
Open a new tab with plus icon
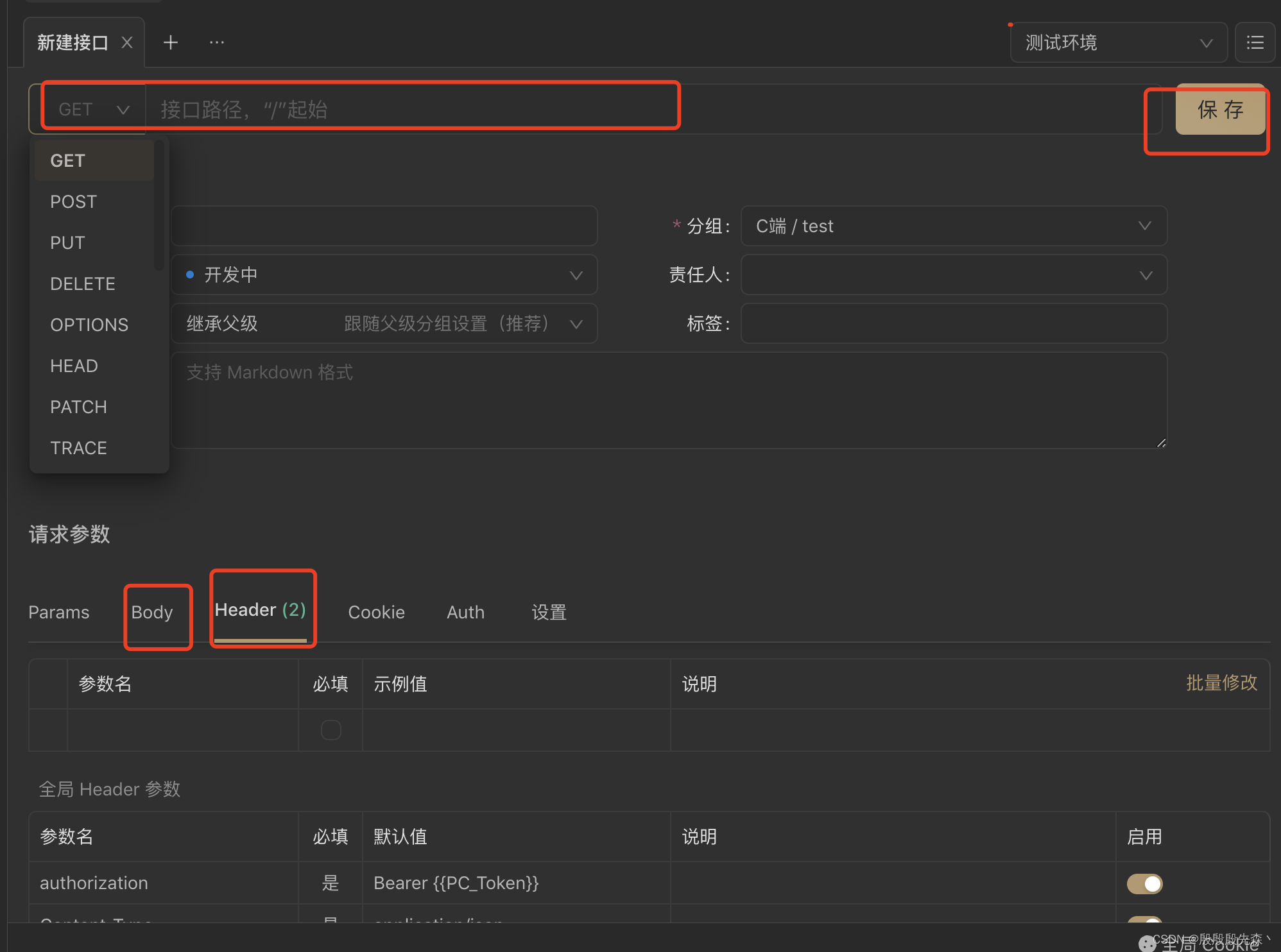(x=171, y=43)
